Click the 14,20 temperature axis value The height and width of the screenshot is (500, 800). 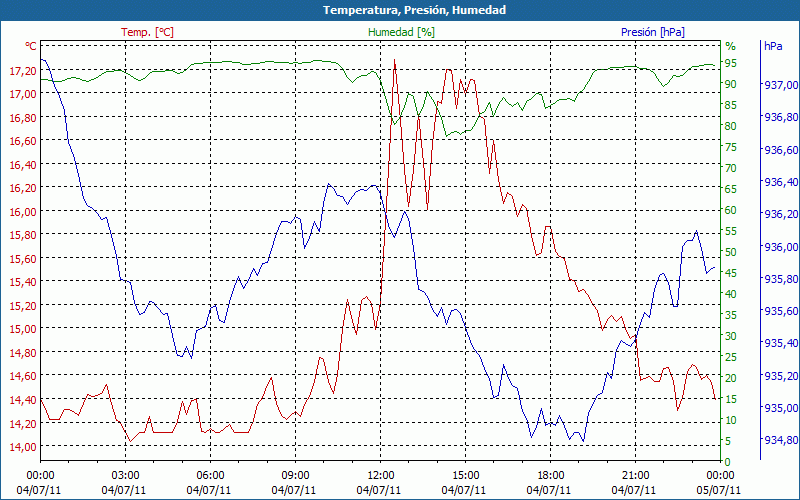[23, 424]
